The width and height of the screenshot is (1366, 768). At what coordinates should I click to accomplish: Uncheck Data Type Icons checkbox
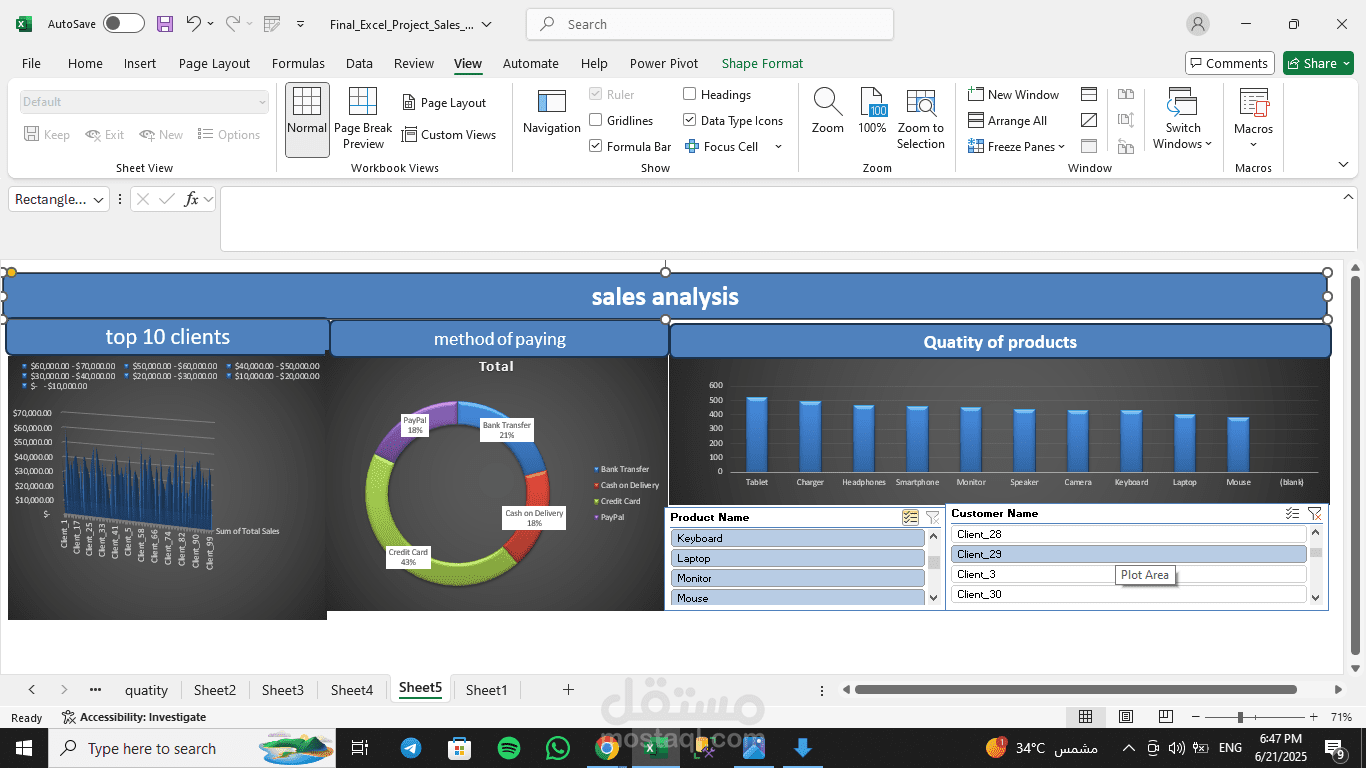pyautogui.click(x=690, y=120)
